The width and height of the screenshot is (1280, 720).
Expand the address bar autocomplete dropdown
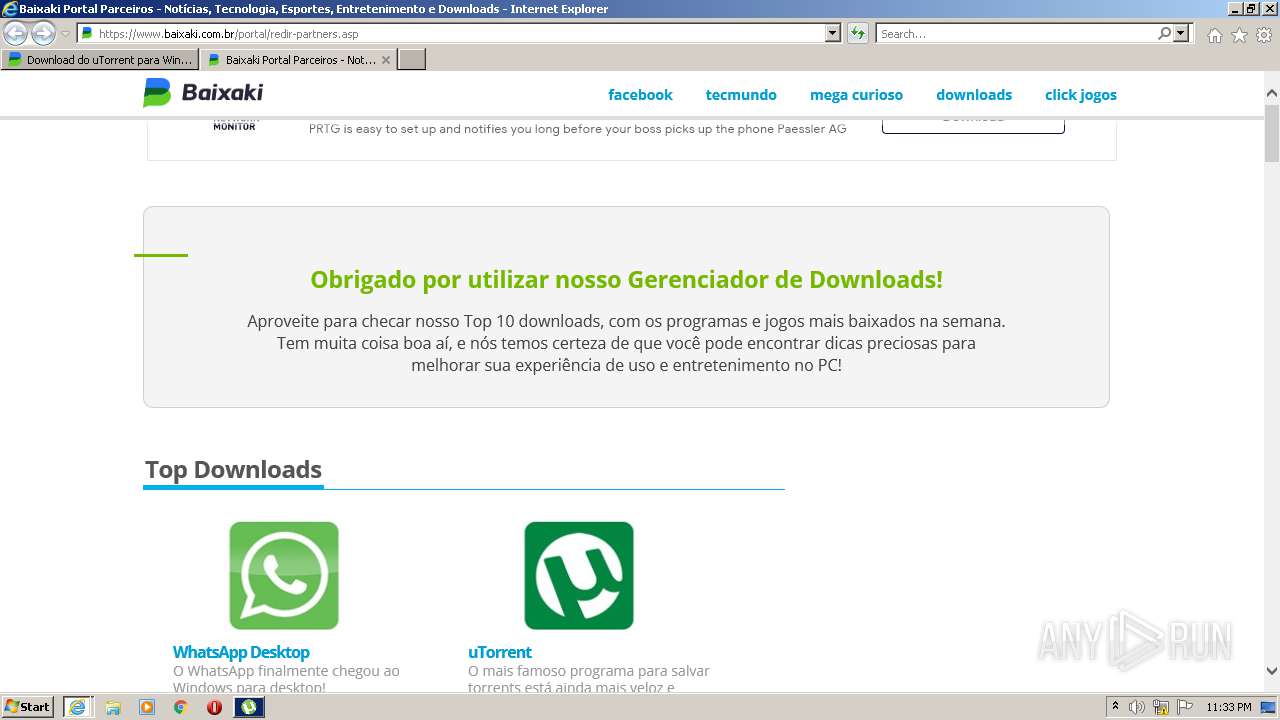833,34
